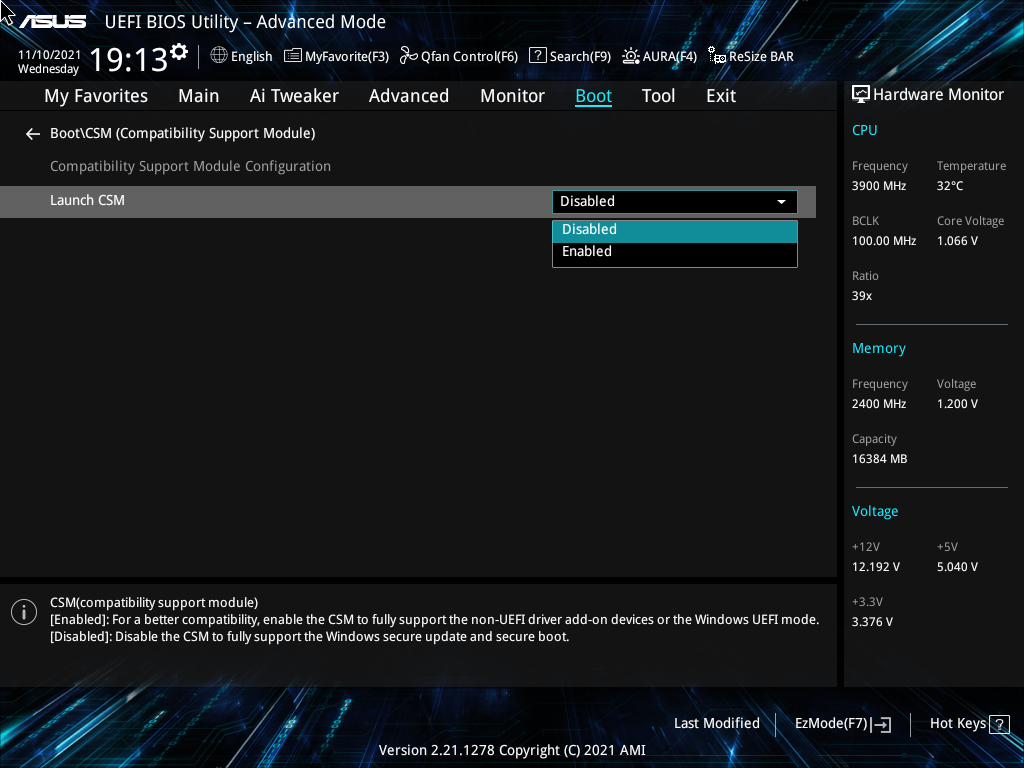Open the My Favorites tab
The height and width of the screenshot is (768, 1024).
(96, 96)
